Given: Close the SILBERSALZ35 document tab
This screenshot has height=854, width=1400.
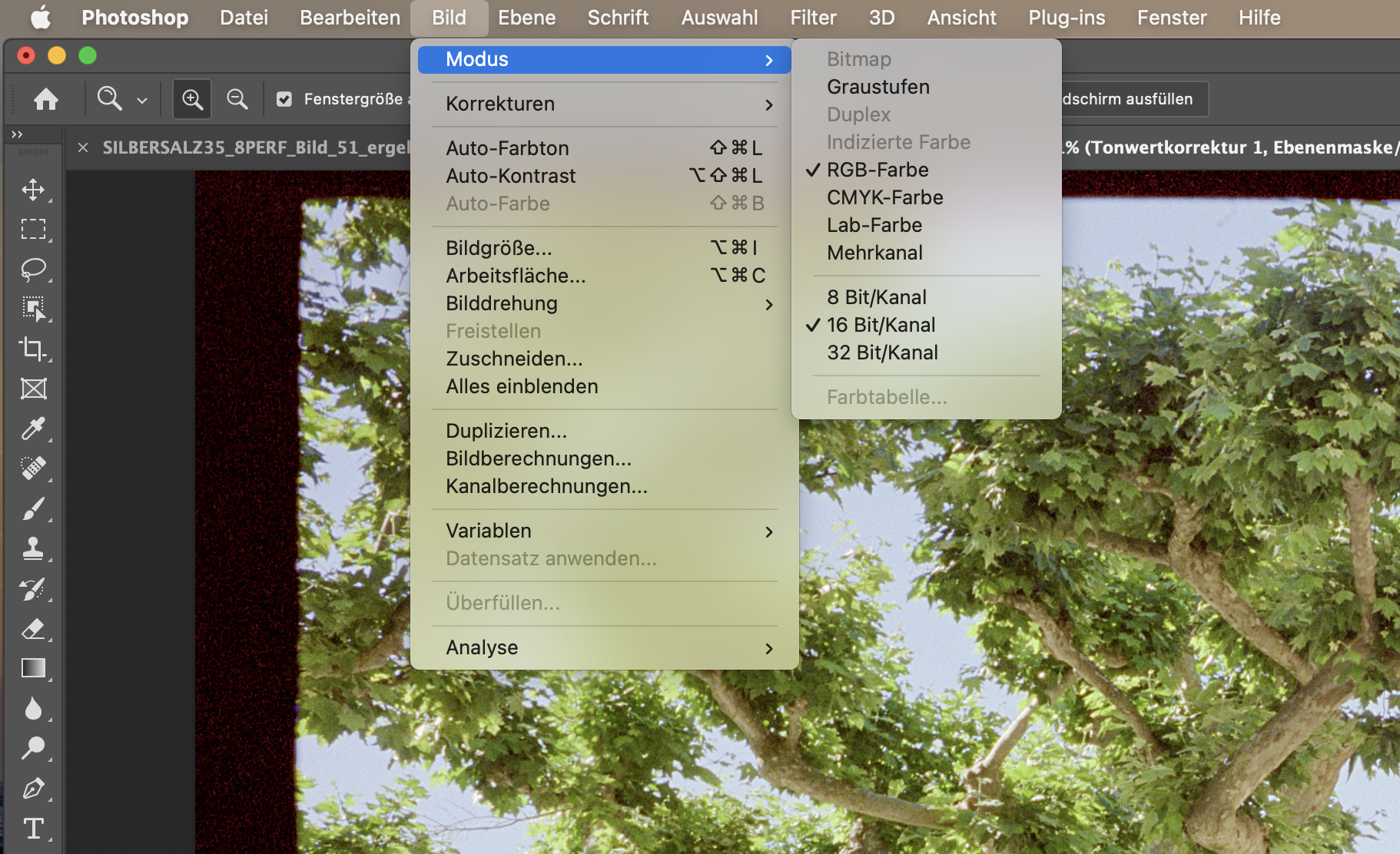Looking at the screenshot, I should (x=83, y=147).
